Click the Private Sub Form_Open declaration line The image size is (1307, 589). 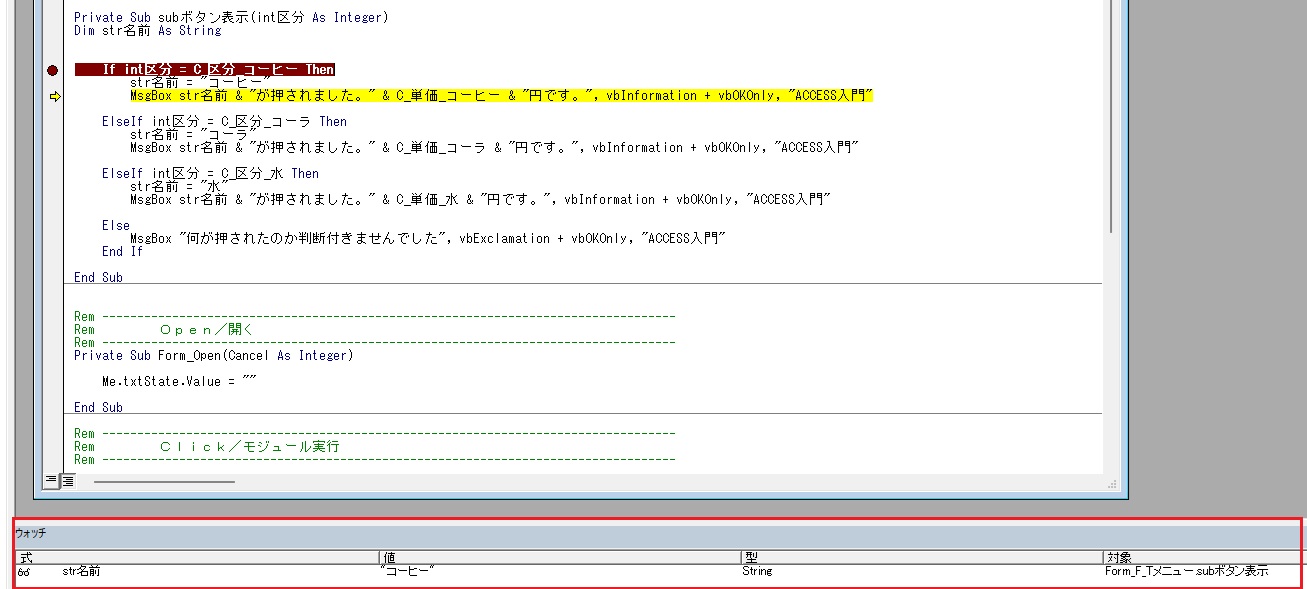(213, 356)
